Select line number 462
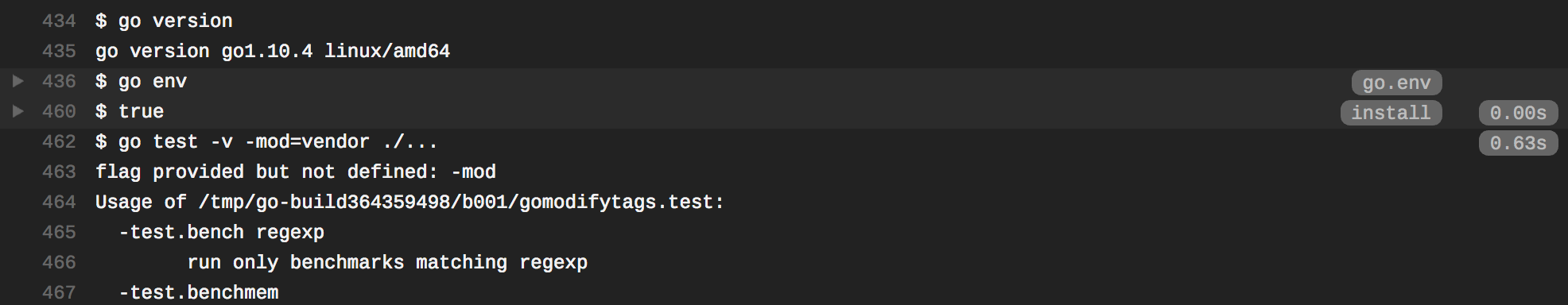Viewport: 1568px width, 305px height. pyautogui.click(x=59, y=141)
